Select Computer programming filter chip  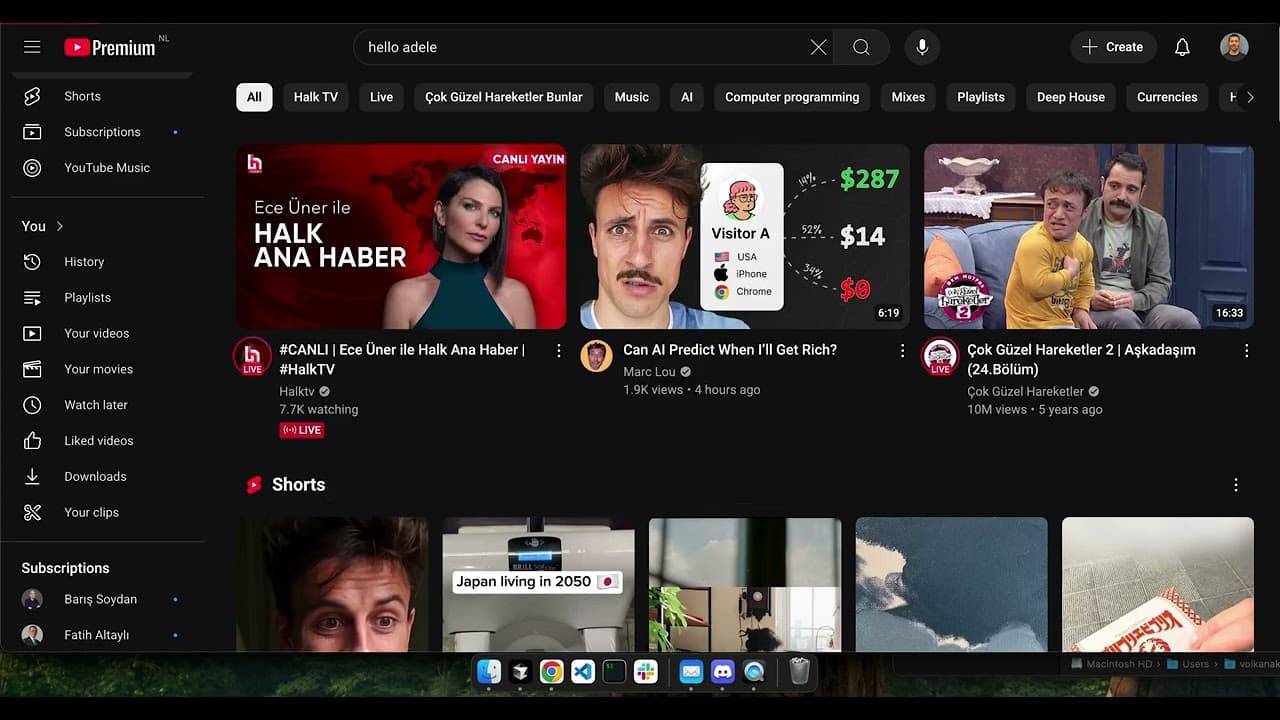click(792, 97)
